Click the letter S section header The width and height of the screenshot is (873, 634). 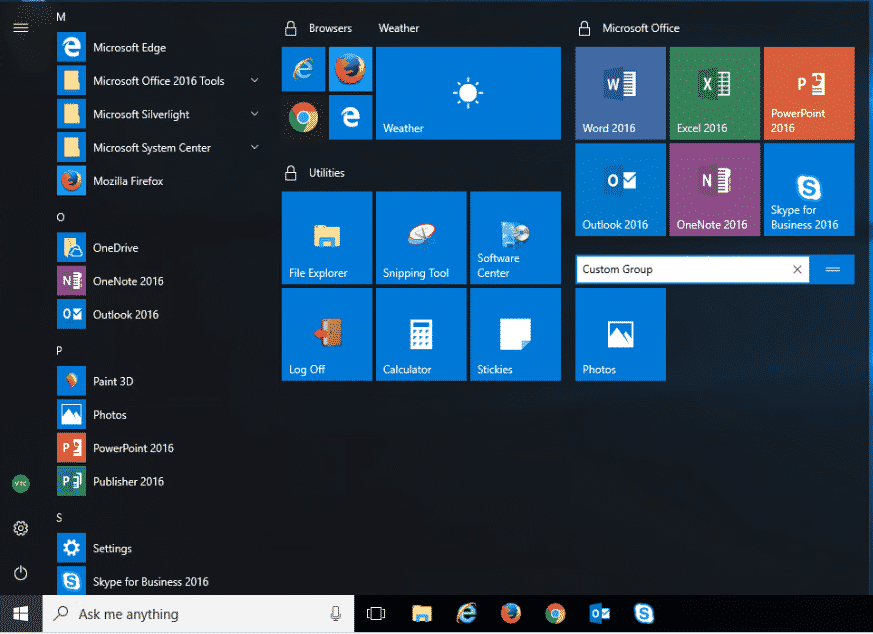59,518
